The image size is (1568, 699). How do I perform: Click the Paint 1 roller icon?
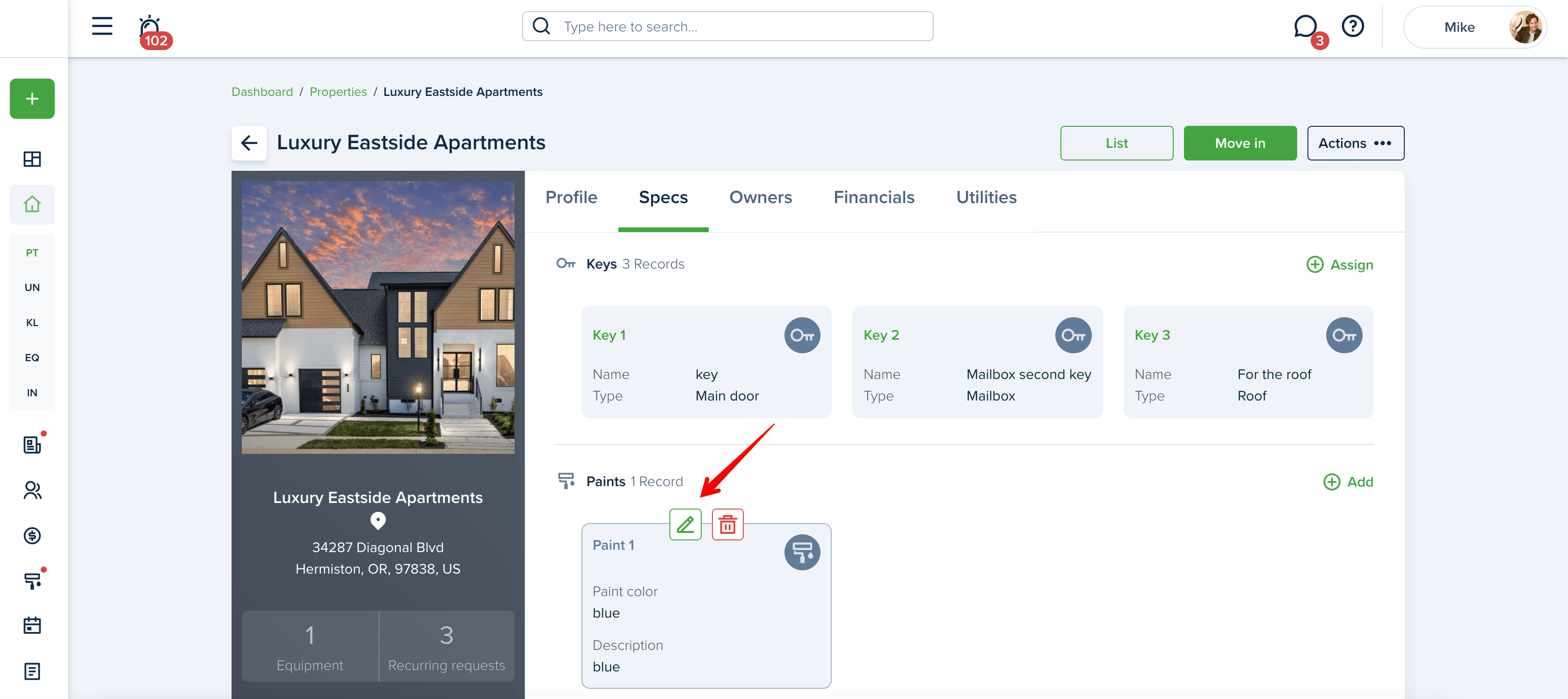pyautogui.click(x=802, y=552)
